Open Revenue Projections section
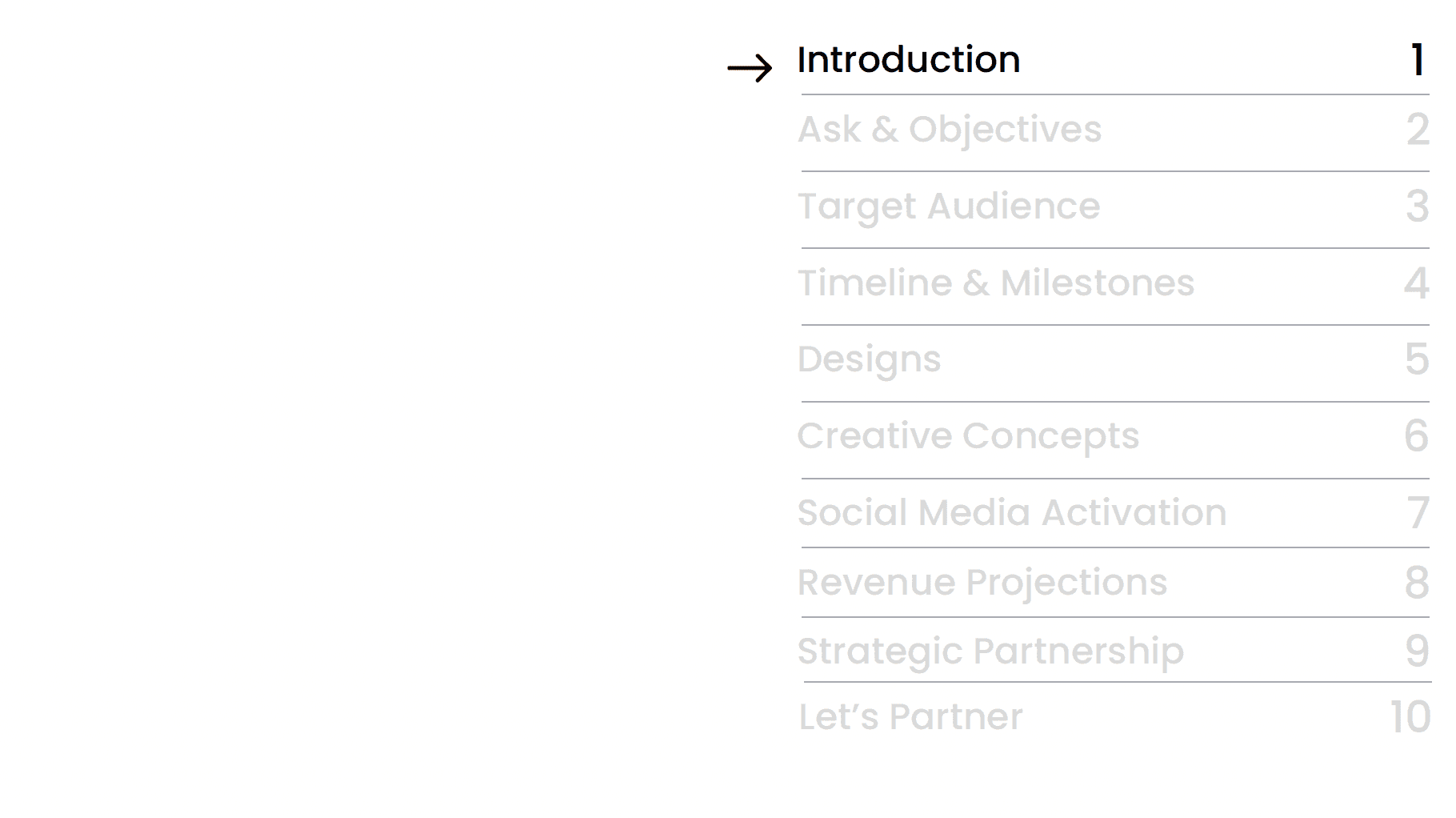 [x=982, y=583]
